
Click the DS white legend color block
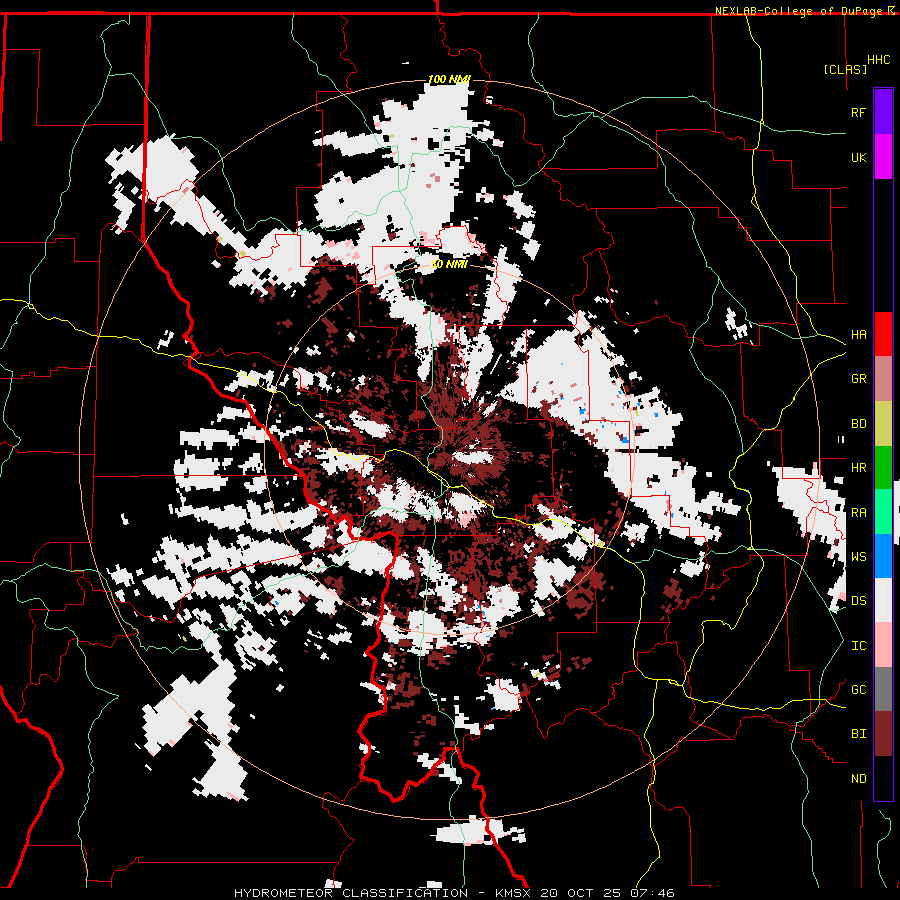pos(883,600)
